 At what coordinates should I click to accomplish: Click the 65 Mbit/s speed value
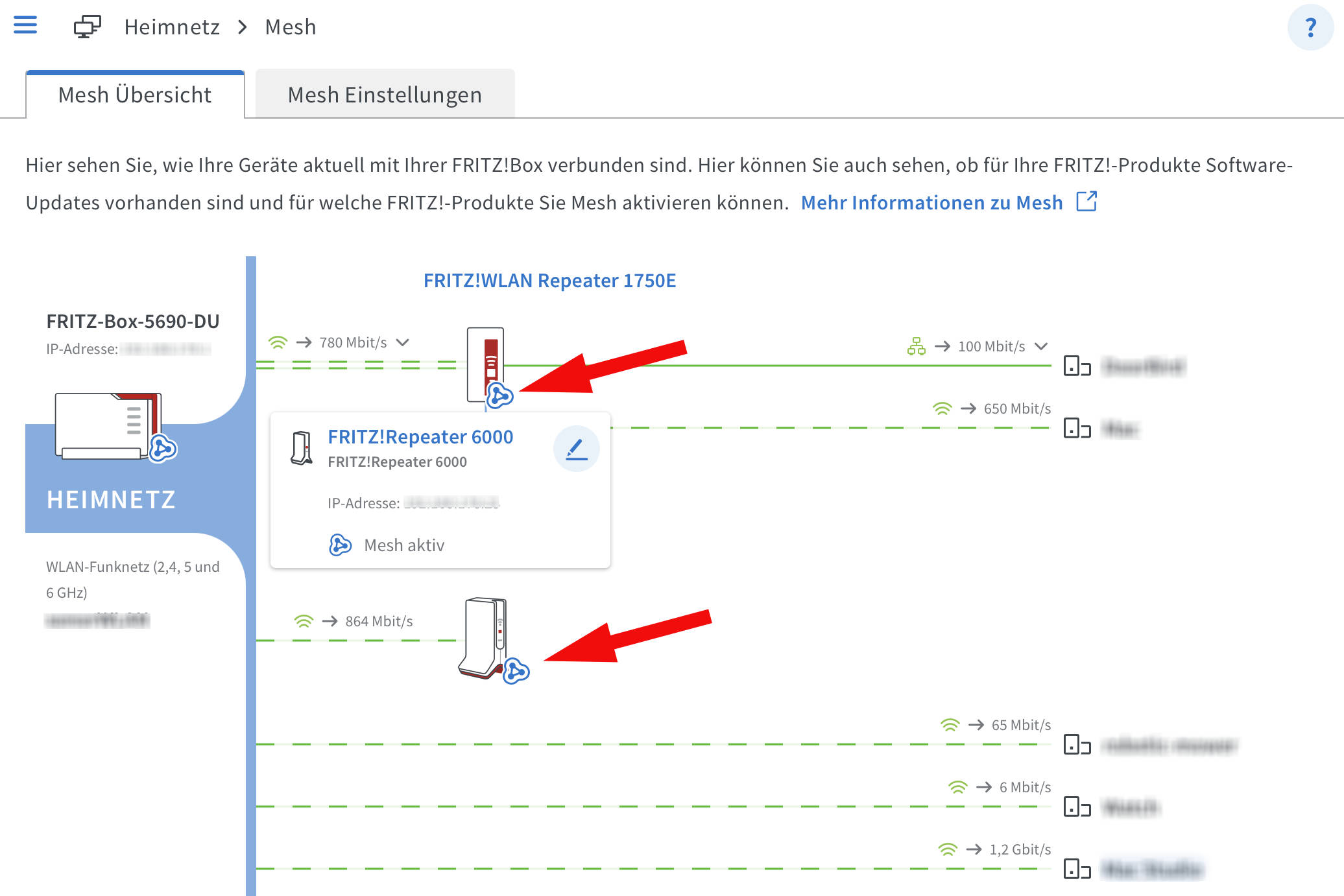pyautogui.click(x=1021, y=725)
